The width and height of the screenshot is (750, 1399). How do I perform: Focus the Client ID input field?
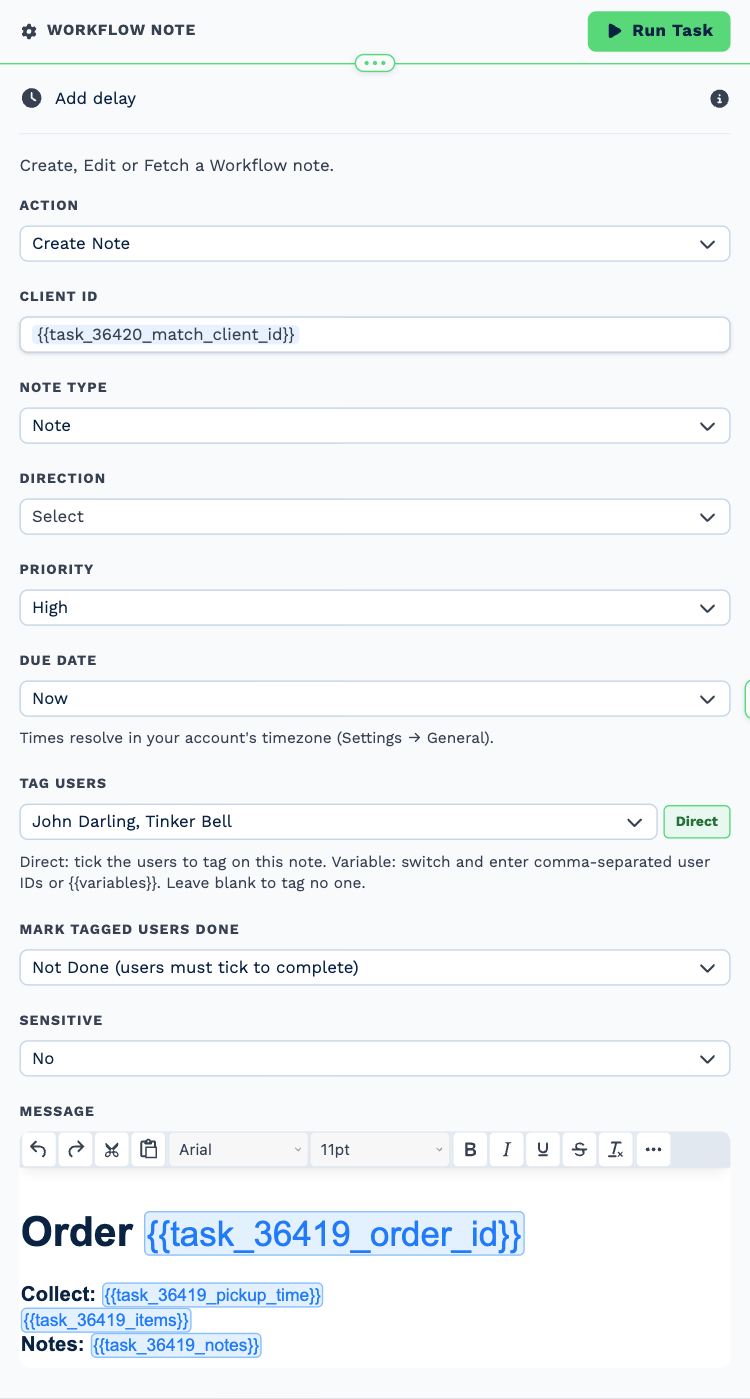(x=375, y=335)
